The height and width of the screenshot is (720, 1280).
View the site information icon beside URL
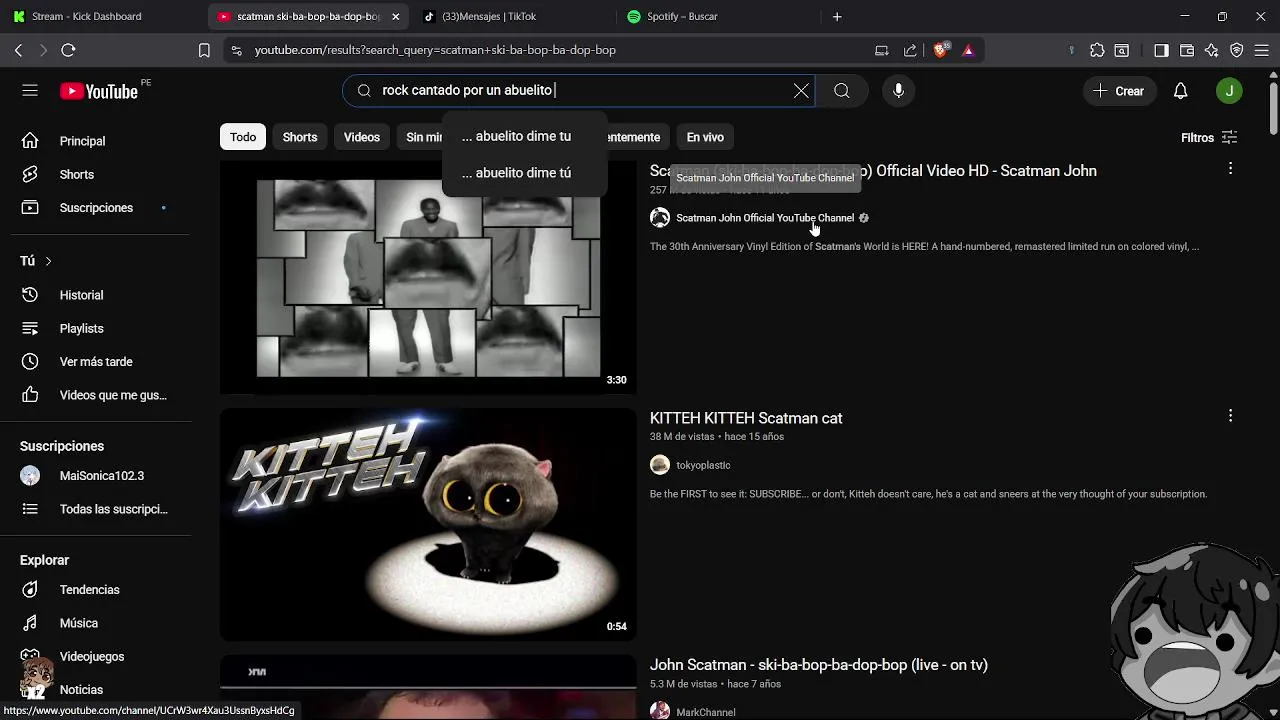[x=236, y=50]
